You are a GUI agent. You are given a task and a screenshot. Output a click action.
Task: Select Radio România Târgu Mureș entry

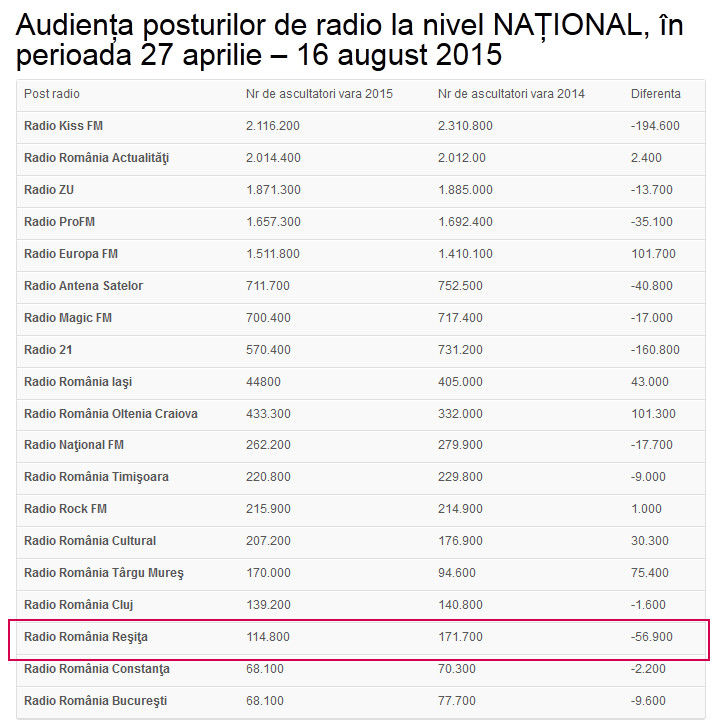click(x=104, y=573)
